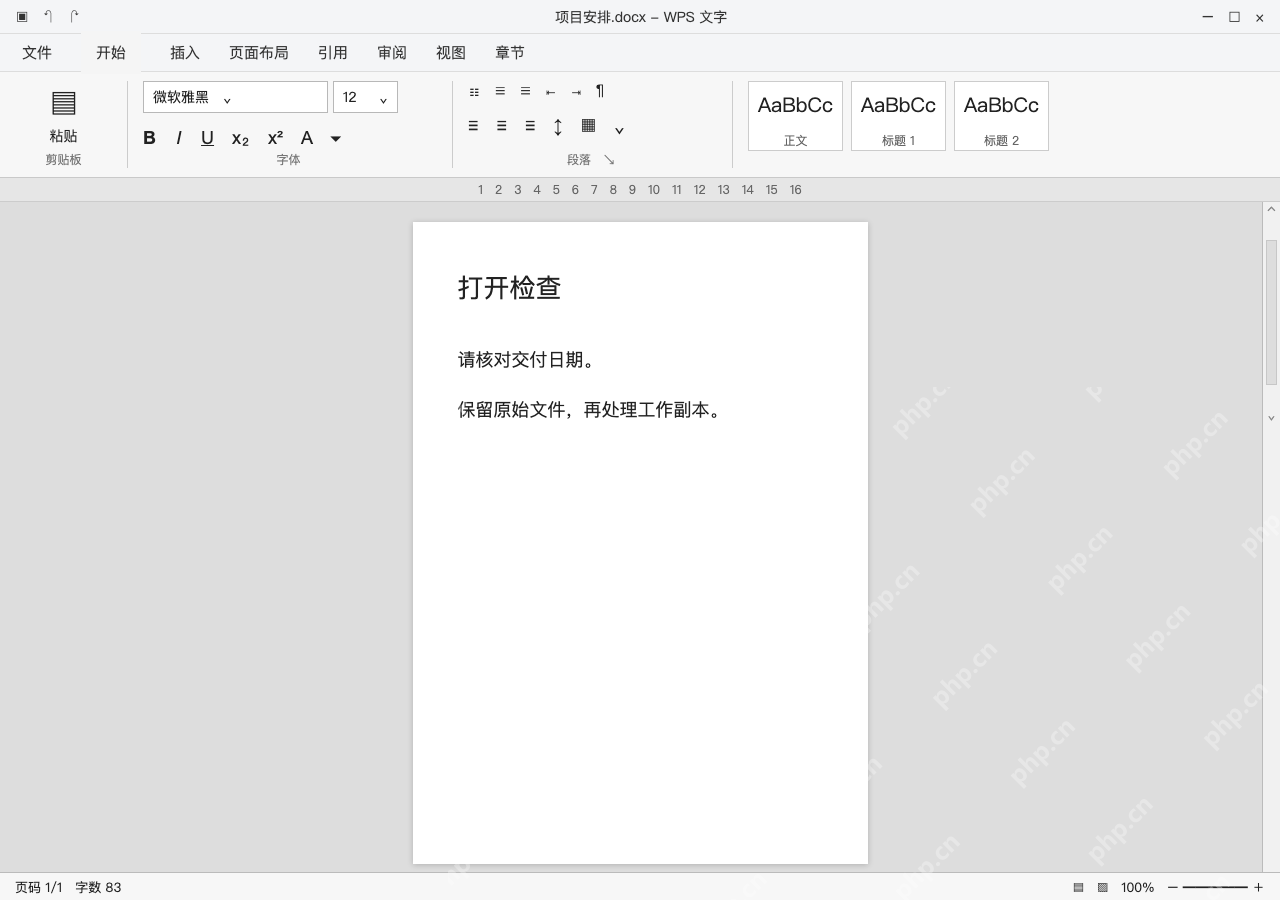Expand the chevron beside the borders icon
1280x900 pixels.
click(x=619, y=130)
